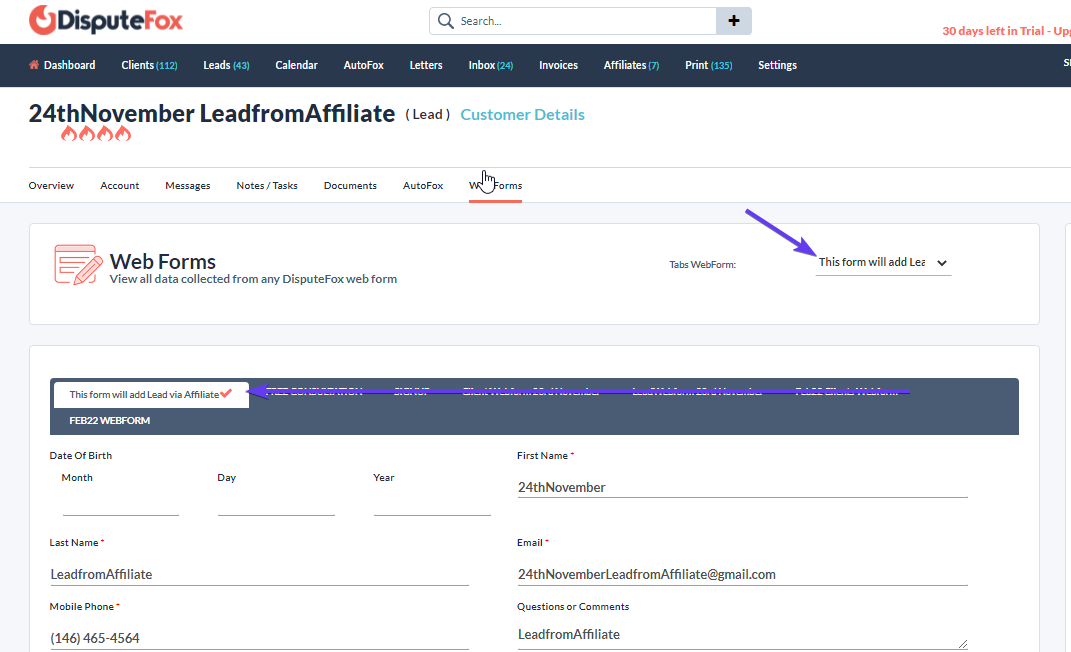Click the search magnifier icon

445,21
